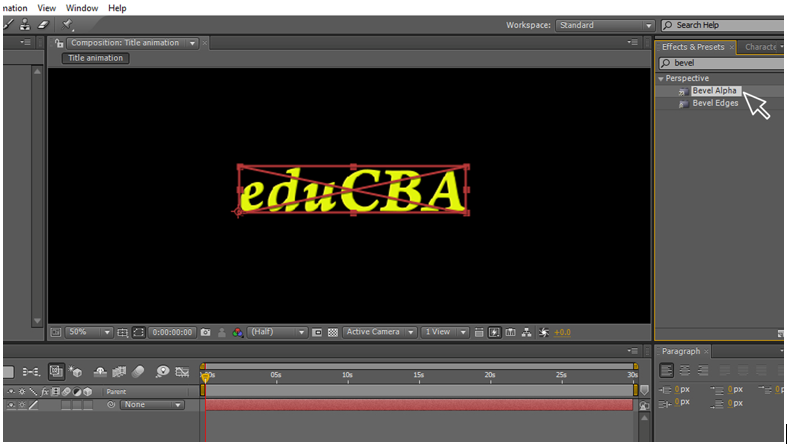Click the Comp Marker Bin icon
Image resolution: width=787 pixels, height=445 pixels.
[x=644, y=390]
